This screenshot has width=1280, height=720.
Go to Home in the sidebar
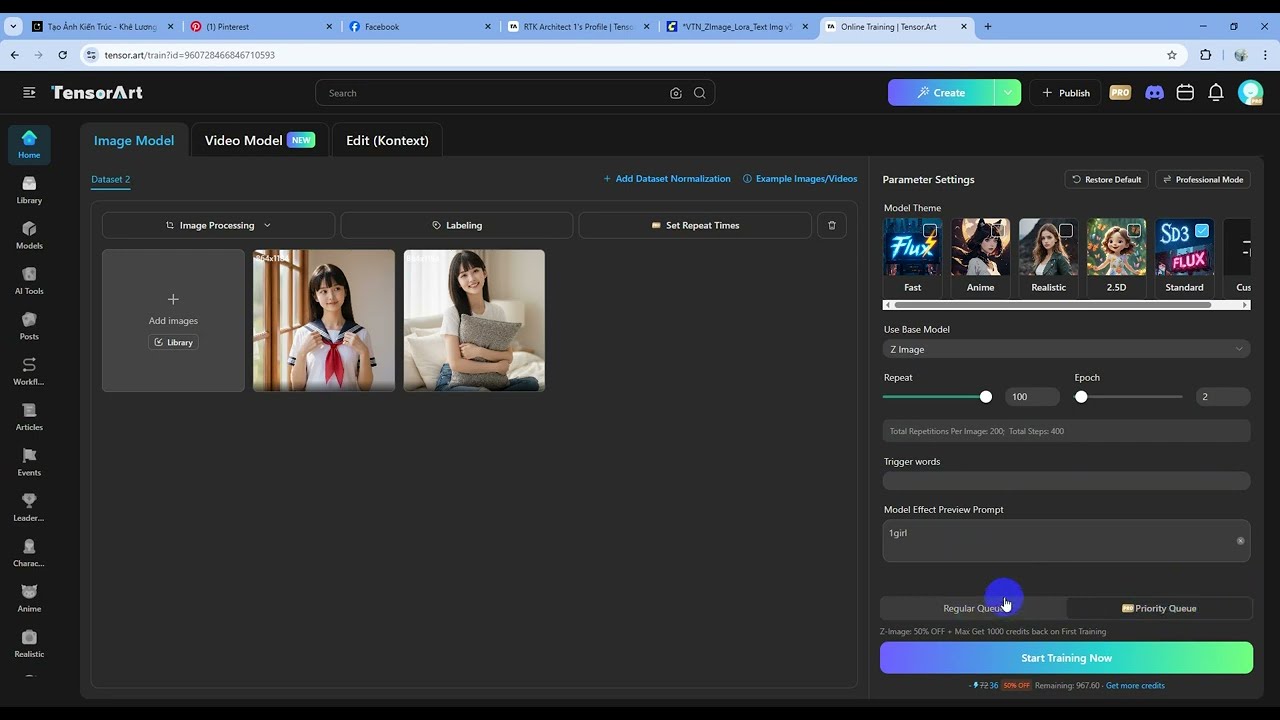(x=29, y=144)
